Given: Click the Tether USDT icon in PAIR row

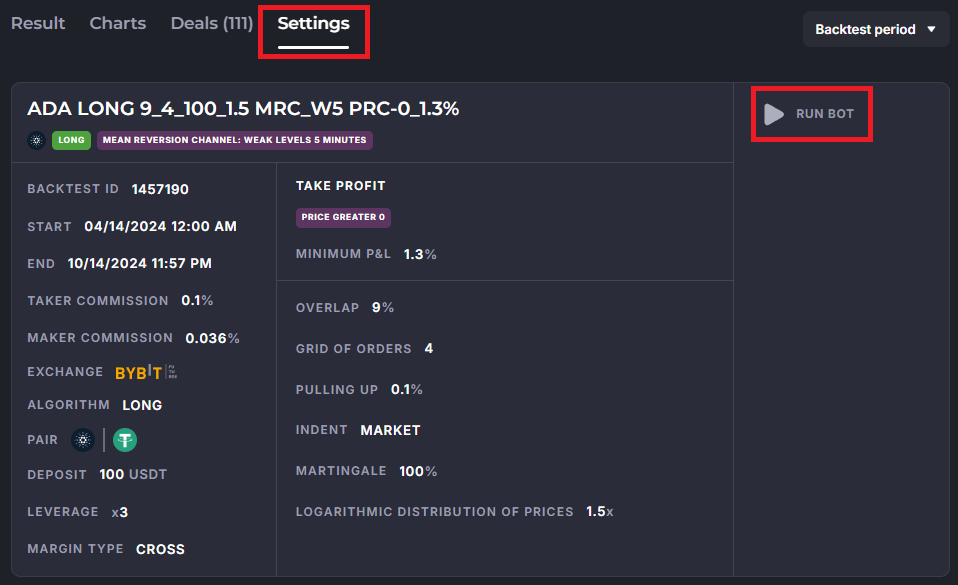Looking at the screenshot, I should [125, 440].
